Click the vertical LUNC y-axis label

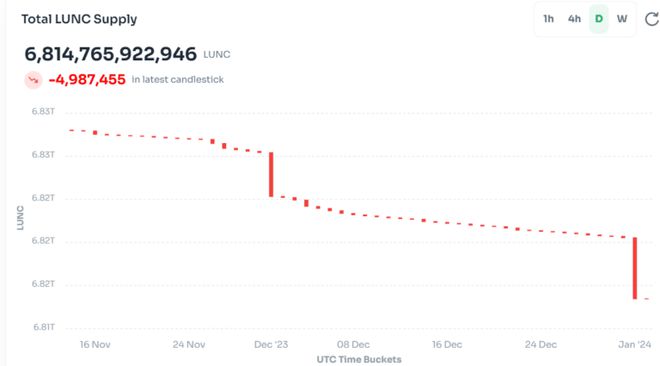20,218
